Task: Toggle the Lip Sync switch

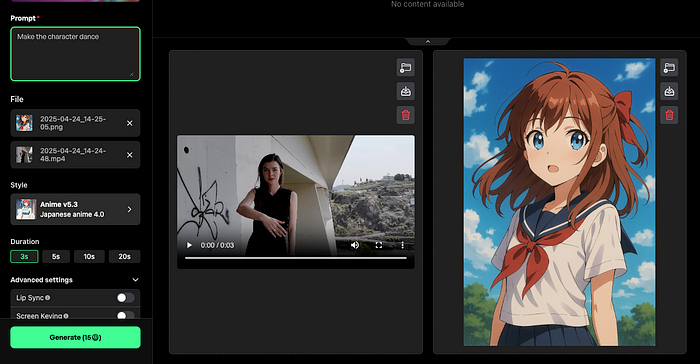Action: [125, 298]
